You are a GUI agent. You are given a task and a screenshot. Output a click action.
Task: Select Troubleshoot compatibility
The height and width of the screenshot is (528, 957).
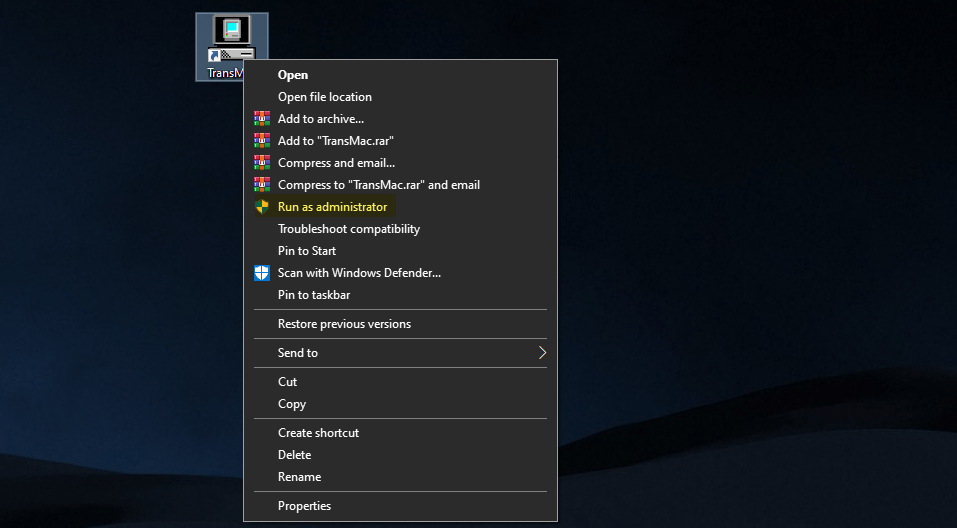click(x=400, y=229)
